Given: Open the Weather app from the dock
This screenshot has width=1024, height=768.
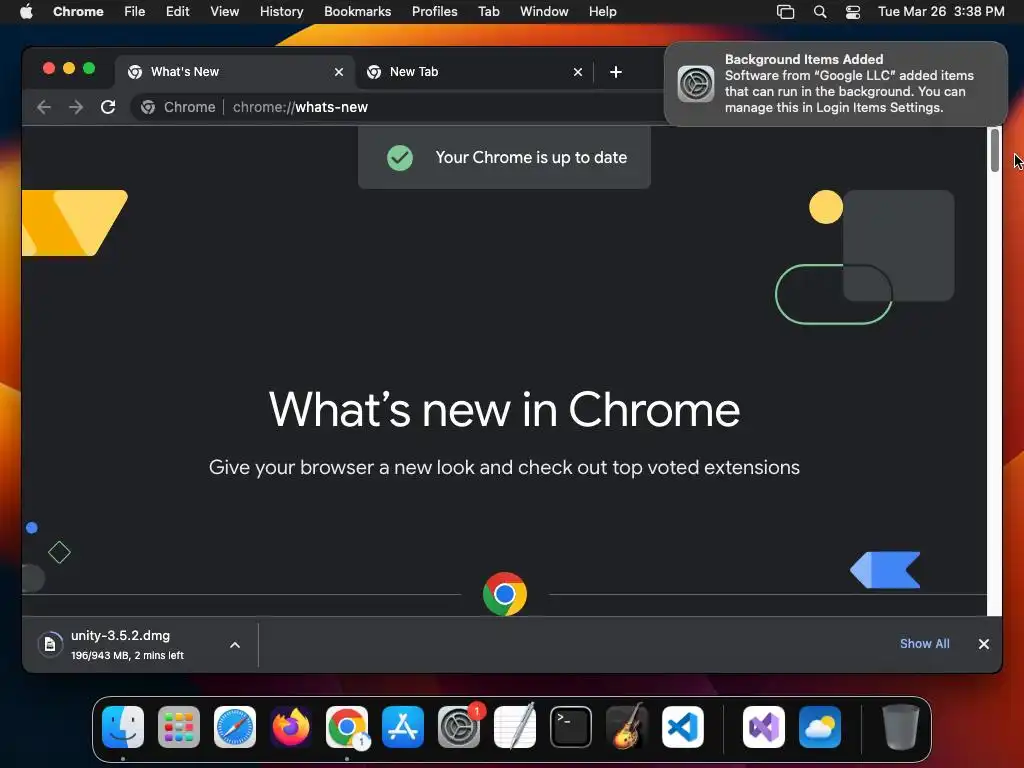Looking at the screenshot, I should [x=820, y=727].
